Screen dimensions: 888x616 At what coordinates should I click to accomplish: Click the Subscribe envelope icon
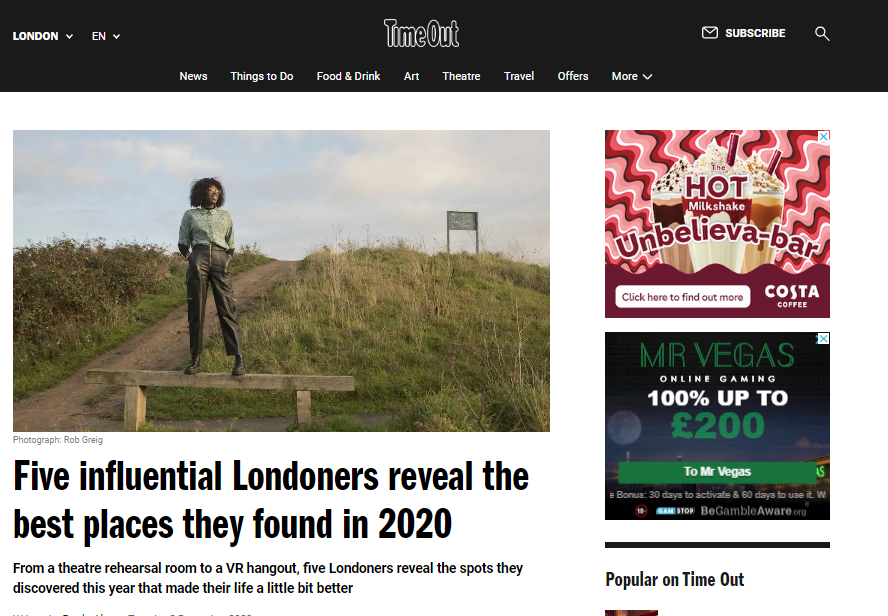coord(710,33)
